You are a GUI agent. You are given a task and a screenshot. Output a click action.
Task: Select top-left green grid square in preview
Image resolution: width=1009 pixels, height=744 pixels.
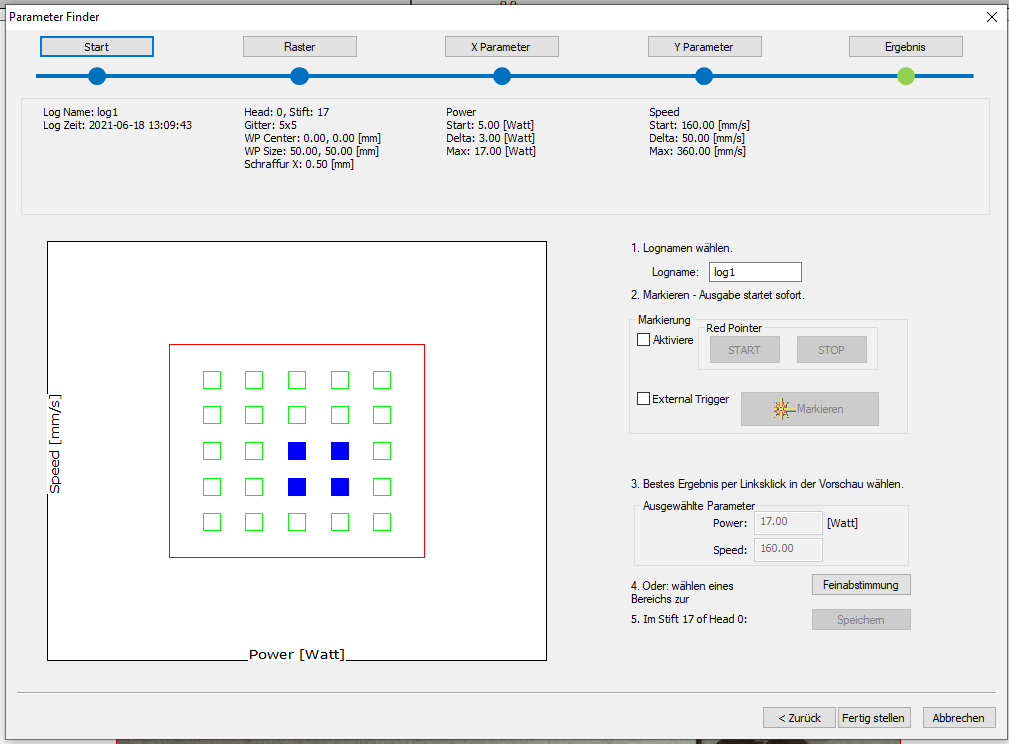(x=212, y=380)
